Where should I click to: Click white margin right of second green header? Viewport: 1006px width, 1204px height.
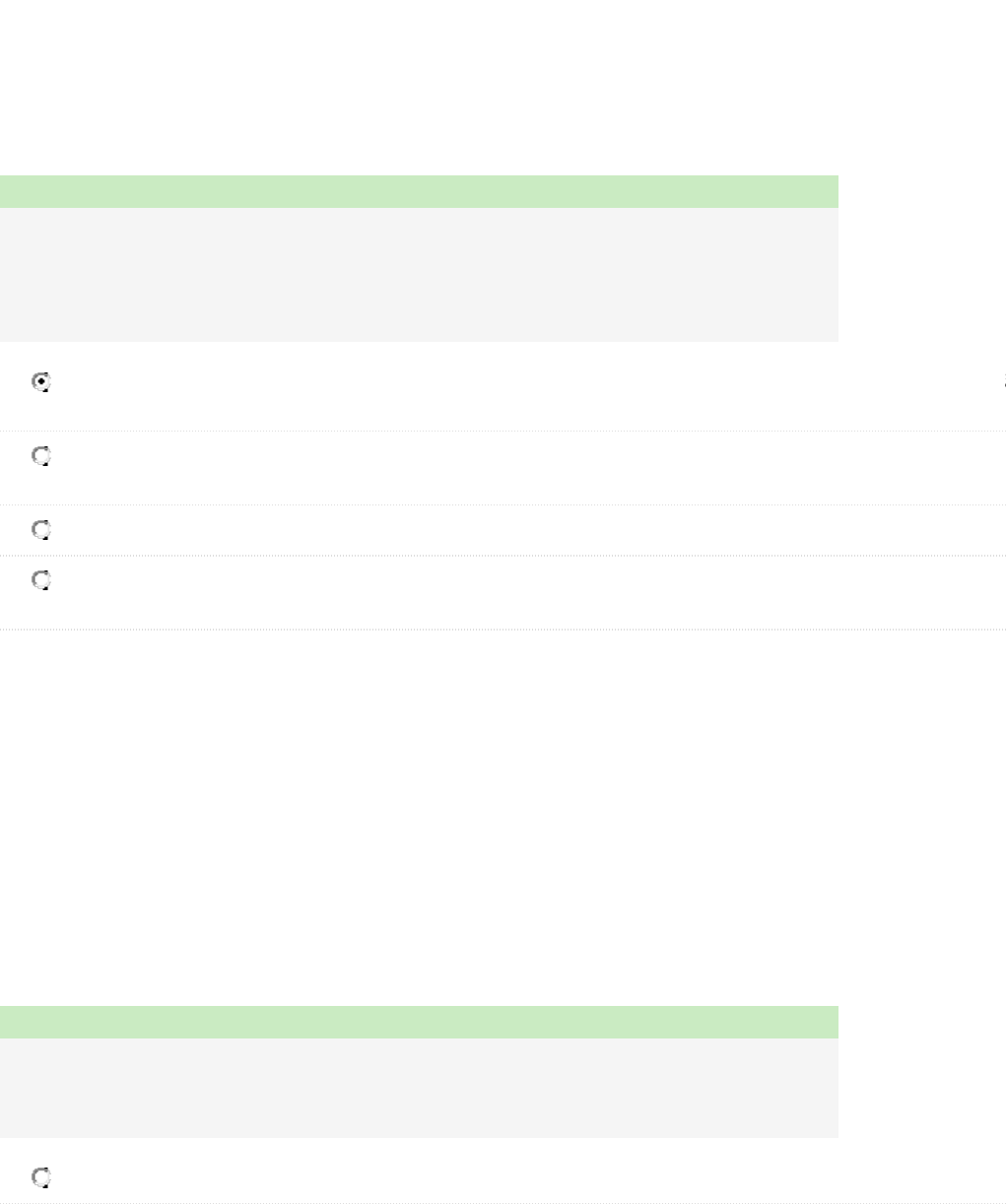click(921, 1022)
